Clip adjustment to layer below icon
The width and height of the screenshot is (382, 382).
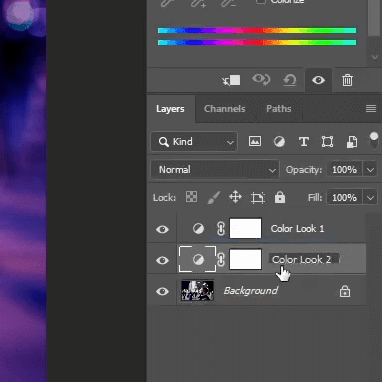pyautogui.click(x=231, y=80)
